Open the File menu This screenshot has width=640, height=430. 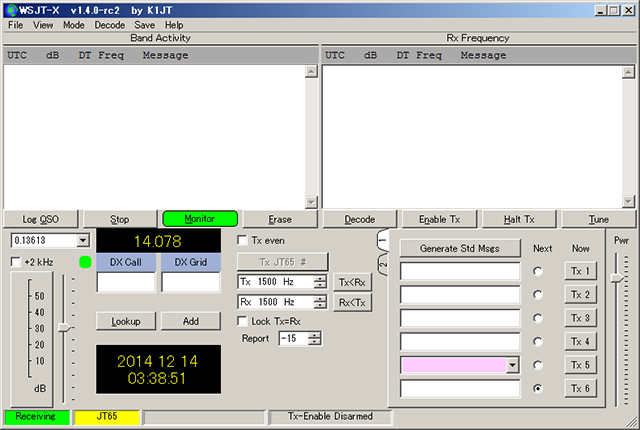[16, 25]
